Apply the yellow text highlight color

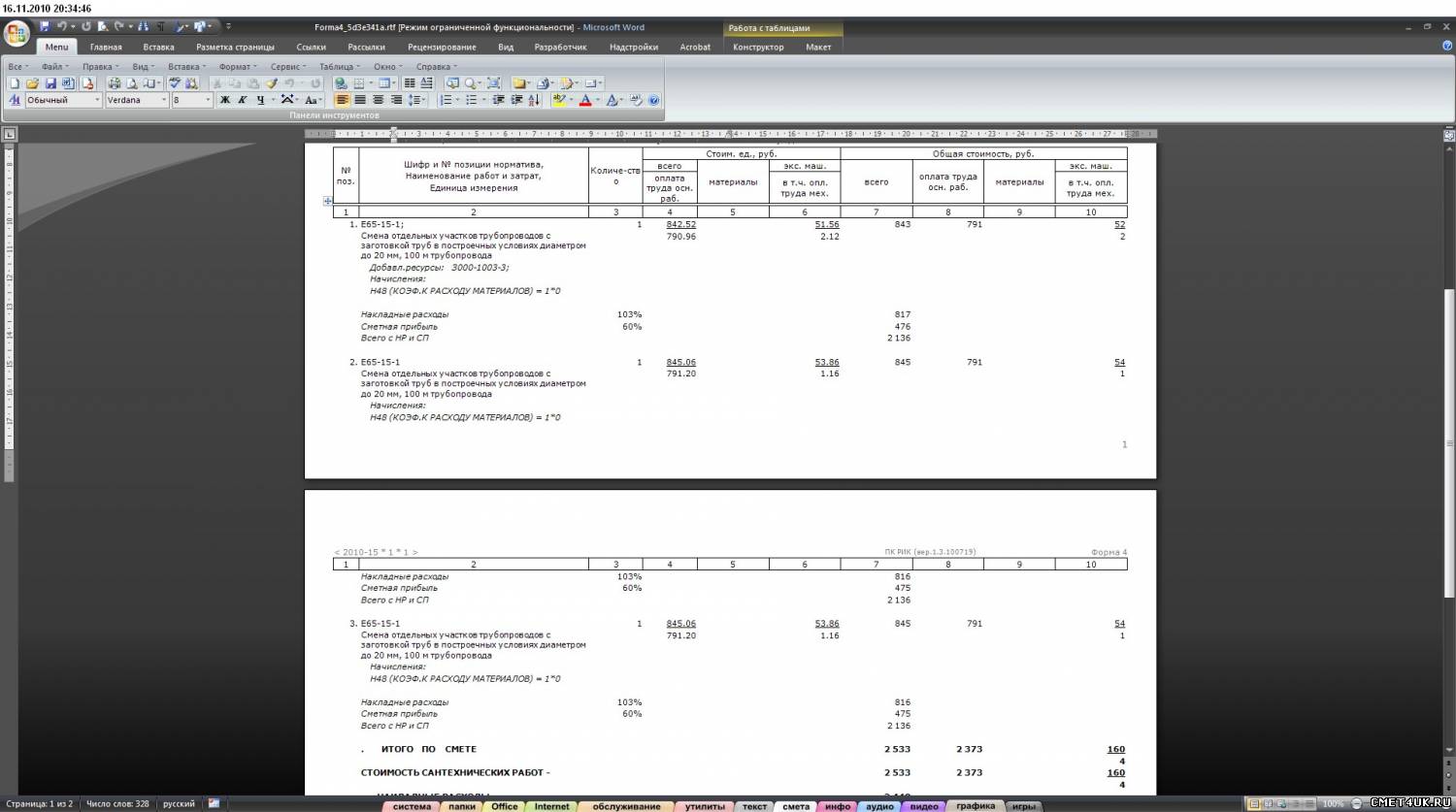559,100
